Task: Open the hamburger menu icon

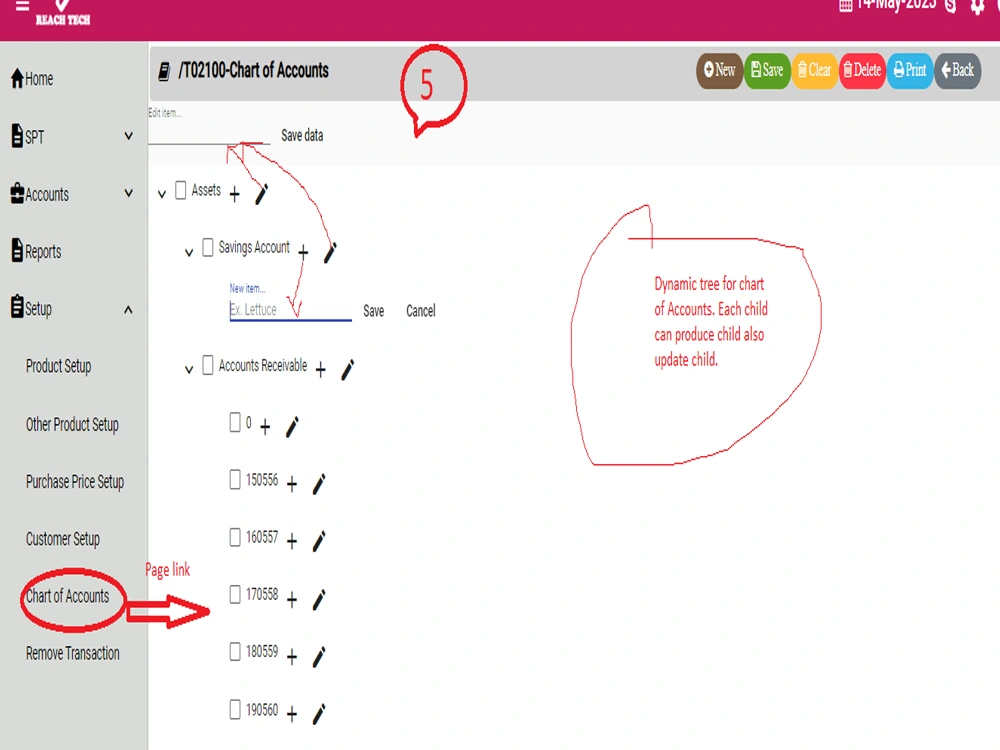Action: (22, 6)
